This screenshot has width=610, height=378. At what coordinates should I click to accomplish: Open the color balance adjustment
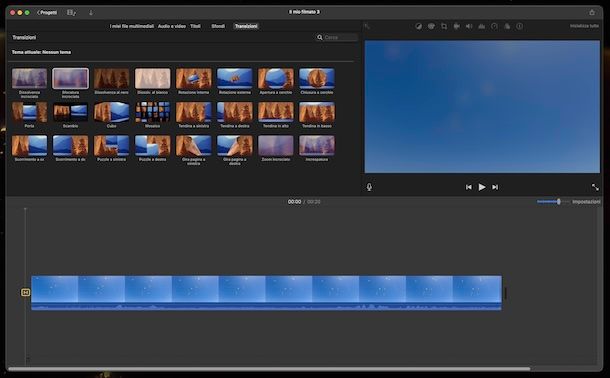419,26
